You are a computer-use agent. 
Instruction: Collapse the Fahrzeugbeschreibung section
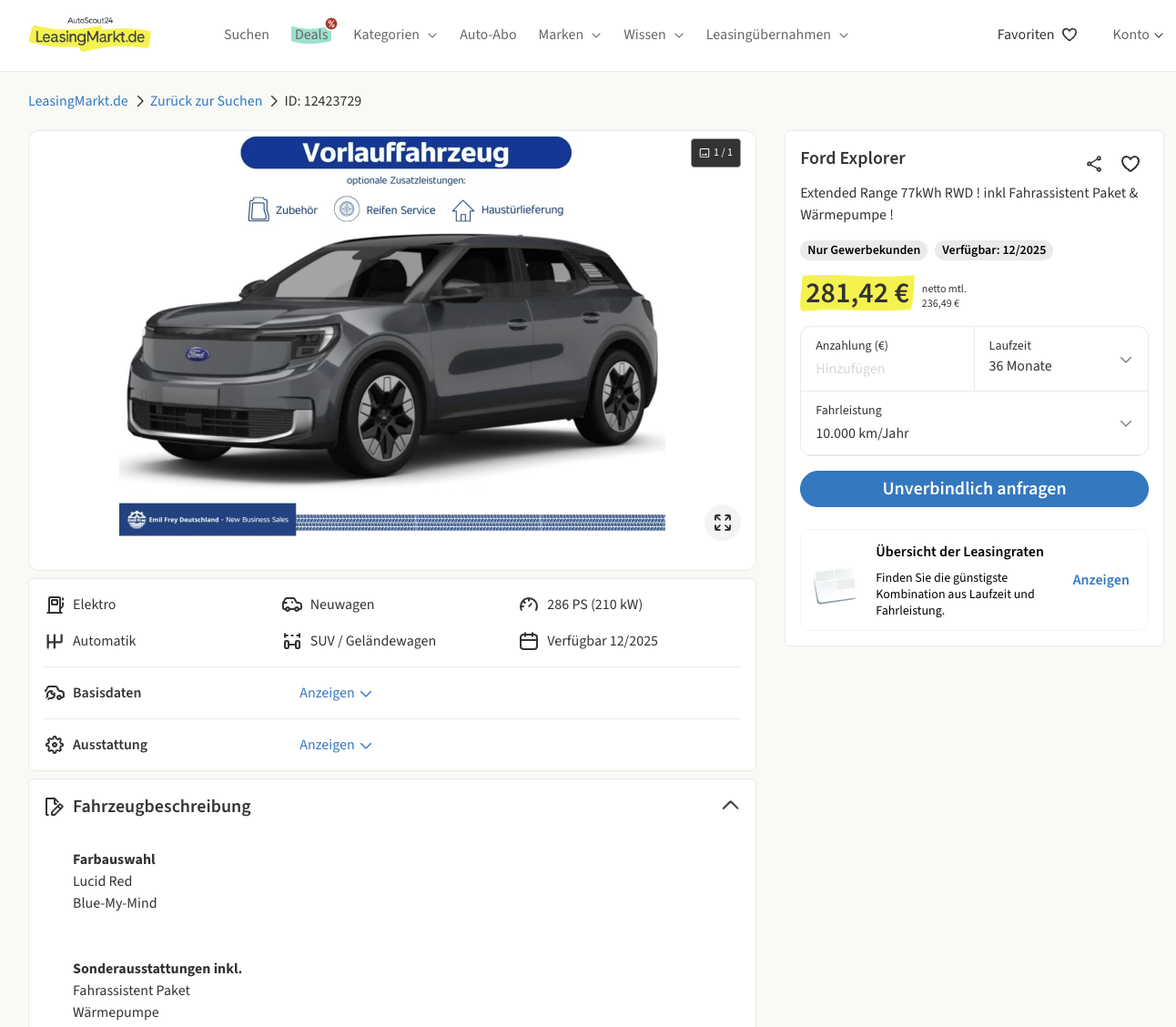pyautogui.click(x=730, y=806)
